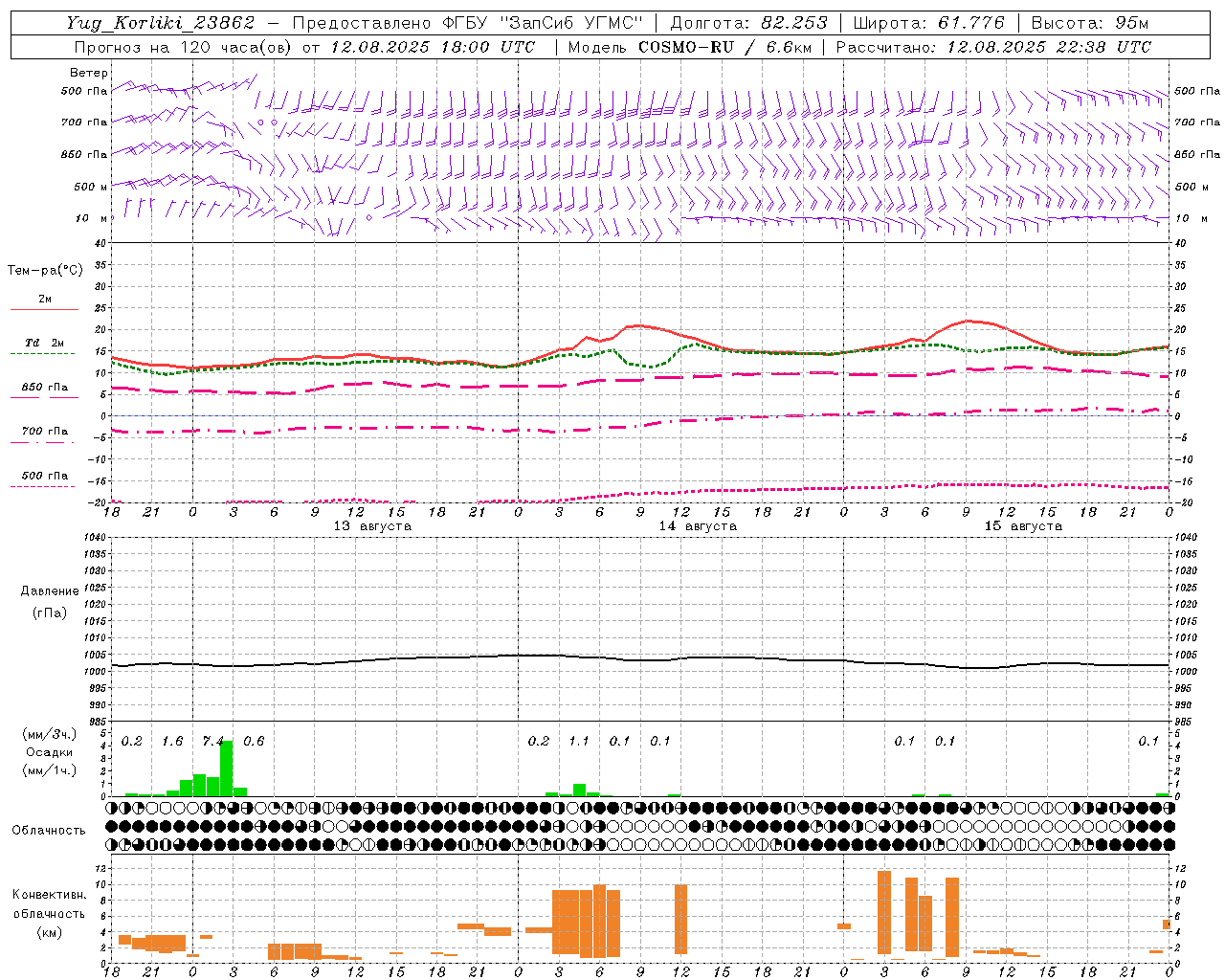Click the 'Конвективн.' convective cloud label
The height and width of the screenshot is (980, 1225).
point(50,895)
